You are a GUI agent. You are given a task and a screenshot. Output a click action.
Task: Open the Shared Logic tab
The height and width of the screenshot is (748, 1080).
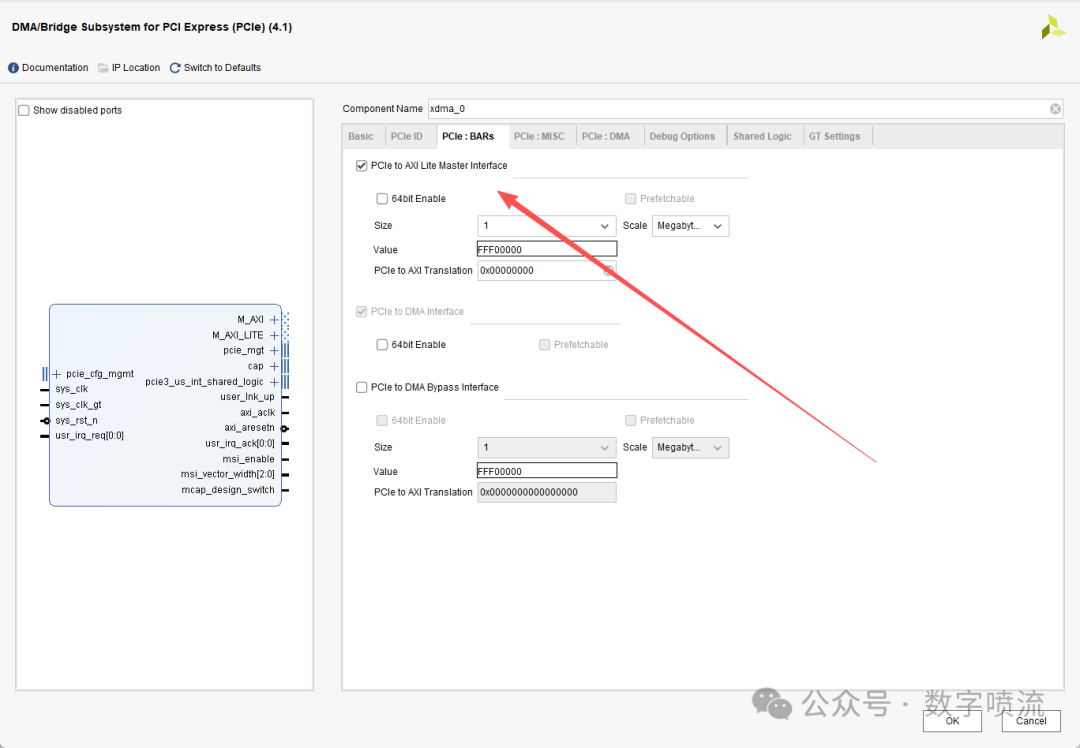(x=762, y=136)
